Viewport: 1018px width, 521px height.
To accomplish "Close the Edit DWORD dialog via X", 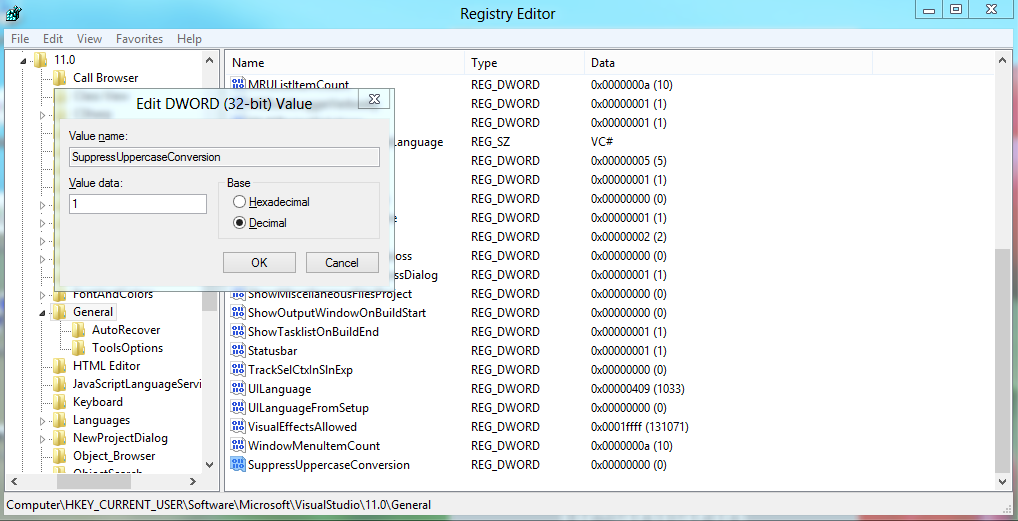I will (x=373, y=99).
